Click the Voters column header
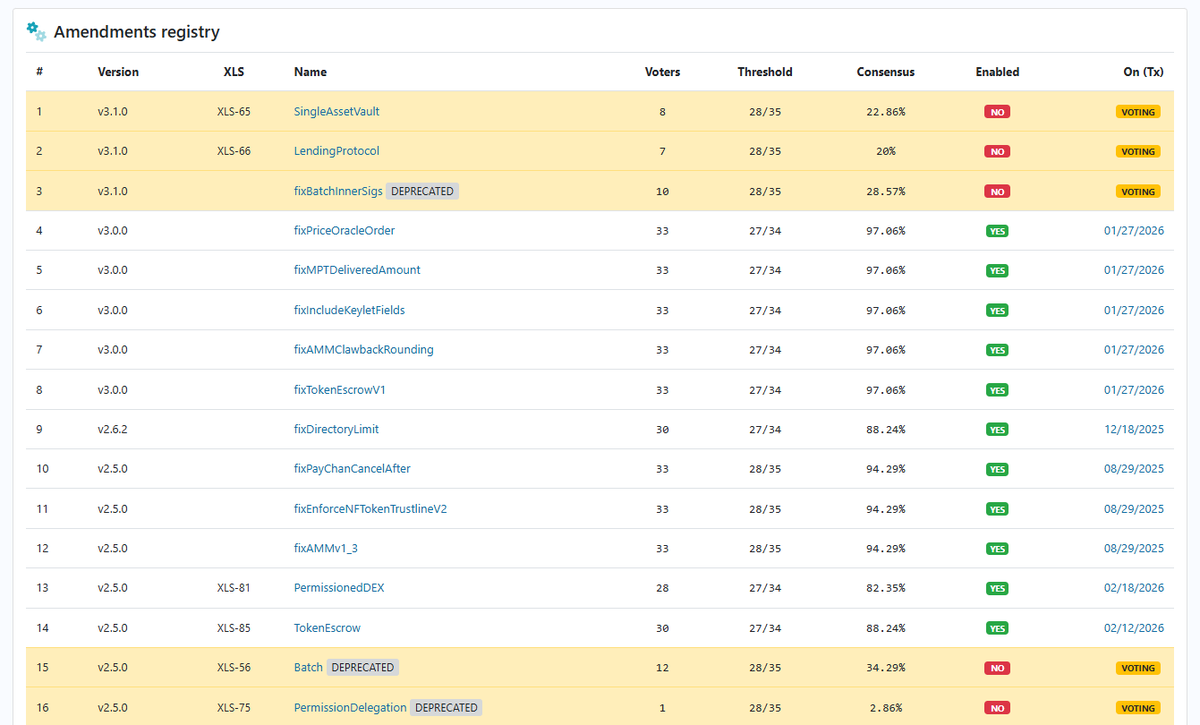1200x725 pixels. click(662, 72)
